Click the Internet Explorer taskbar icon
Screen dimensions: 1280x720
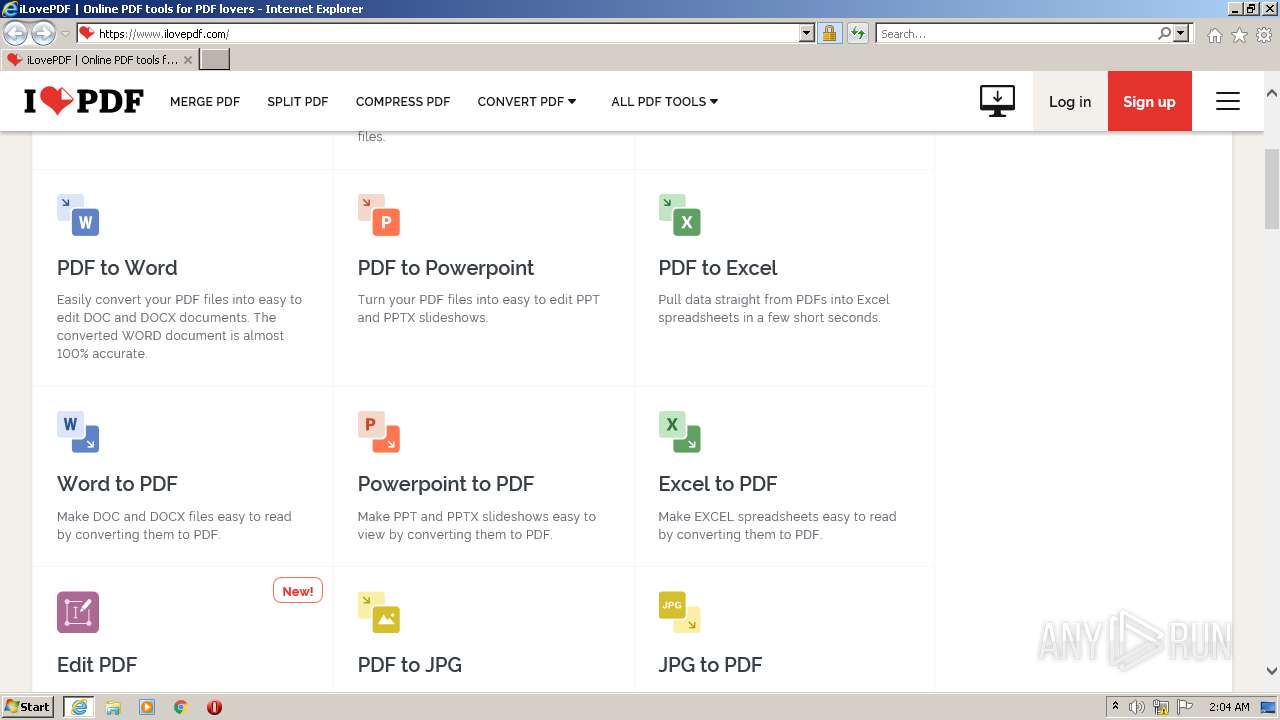point(79,707)
